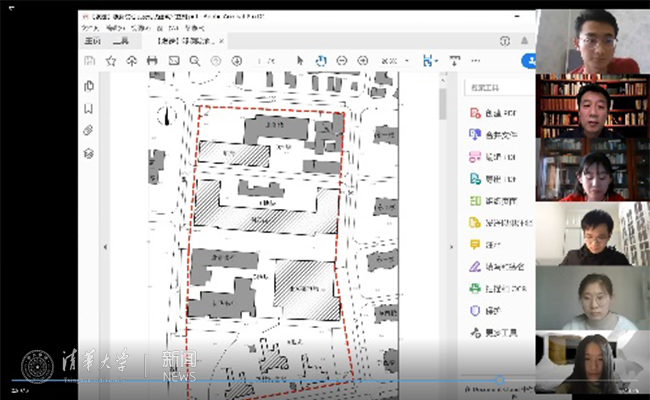The image size is (650, 400).
Task: Expand the fit-page options dropdown
Action: coord(437,61)
